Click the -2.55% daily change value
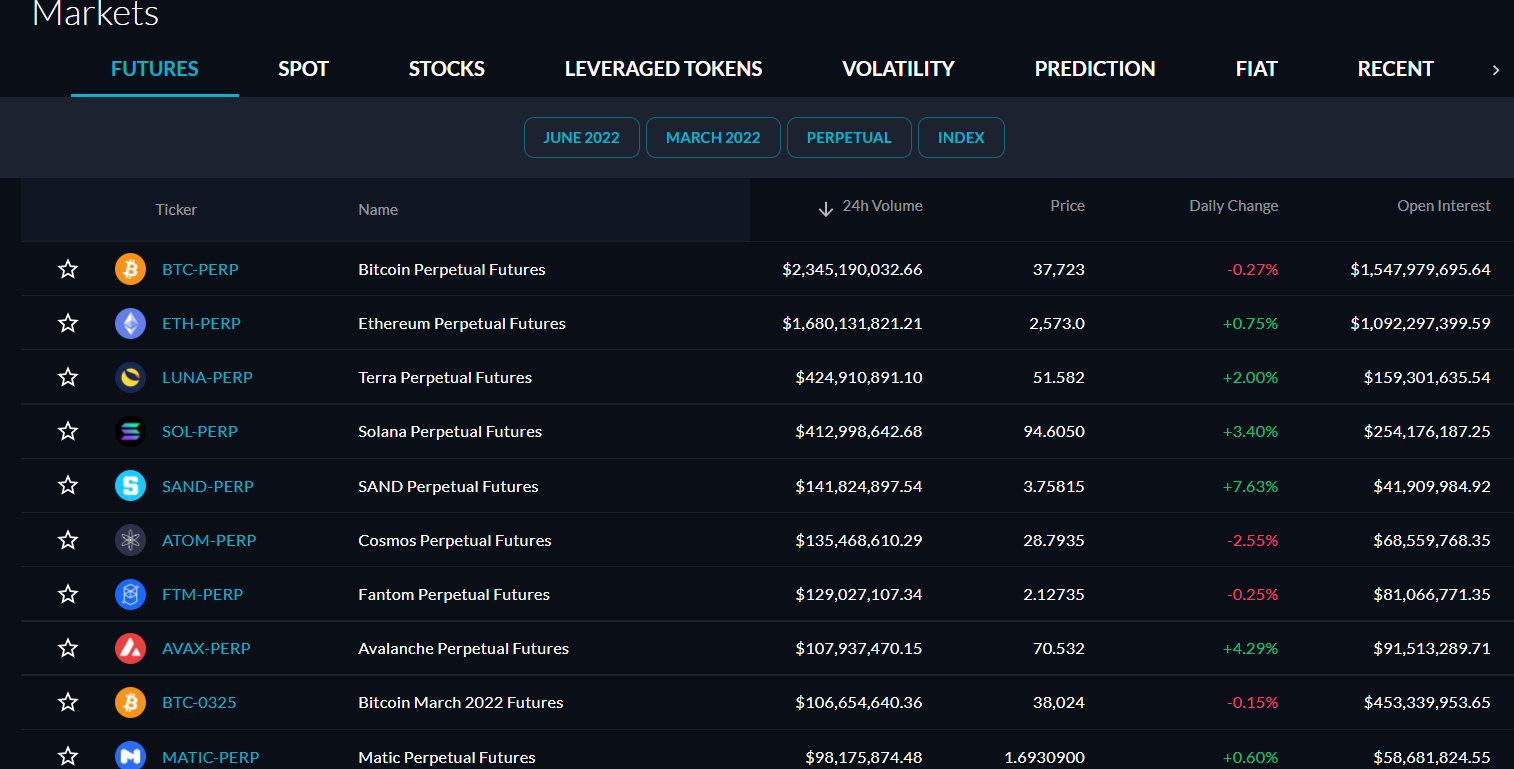Image resolution: width=1514 pixels, height=769 pixels. (x=1252, y=540)
